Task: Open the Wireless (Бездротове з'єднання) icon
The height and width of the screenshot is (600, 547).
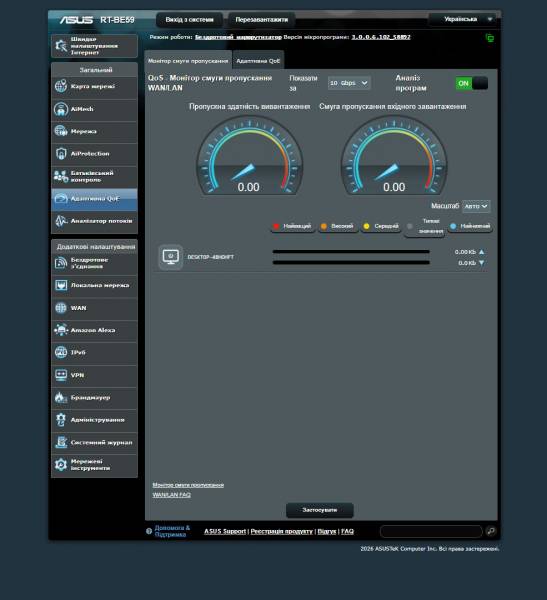Action: (x=61, y=263)
